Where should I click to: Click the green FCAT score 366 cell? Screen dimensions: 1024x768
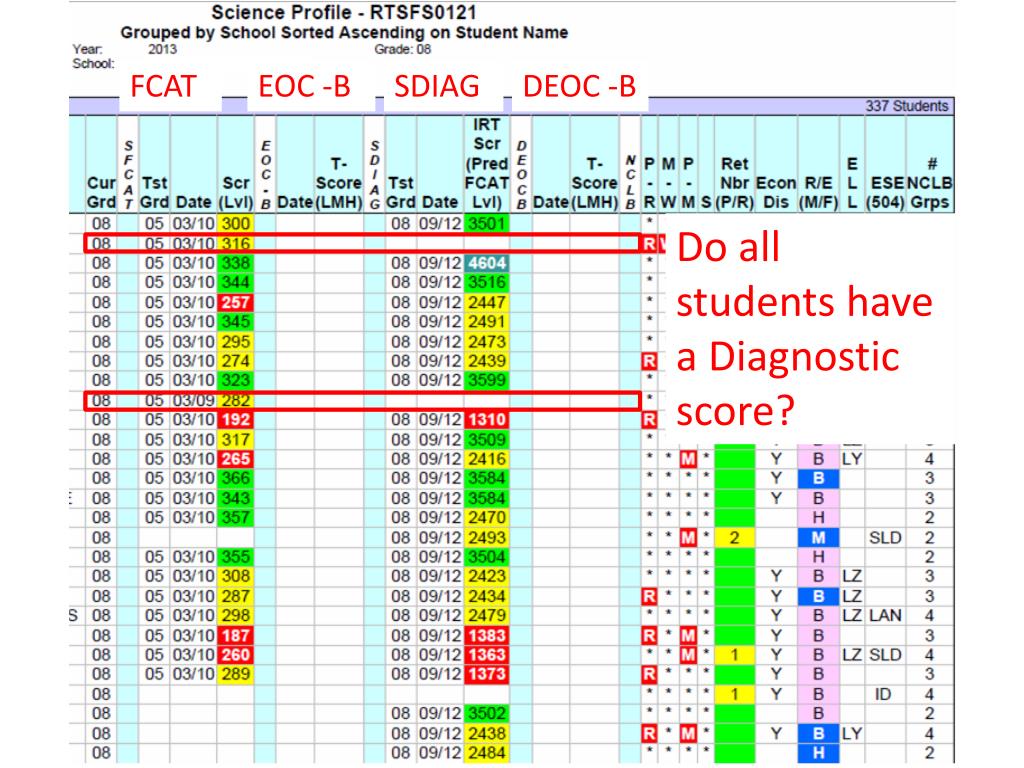[235, 479]
